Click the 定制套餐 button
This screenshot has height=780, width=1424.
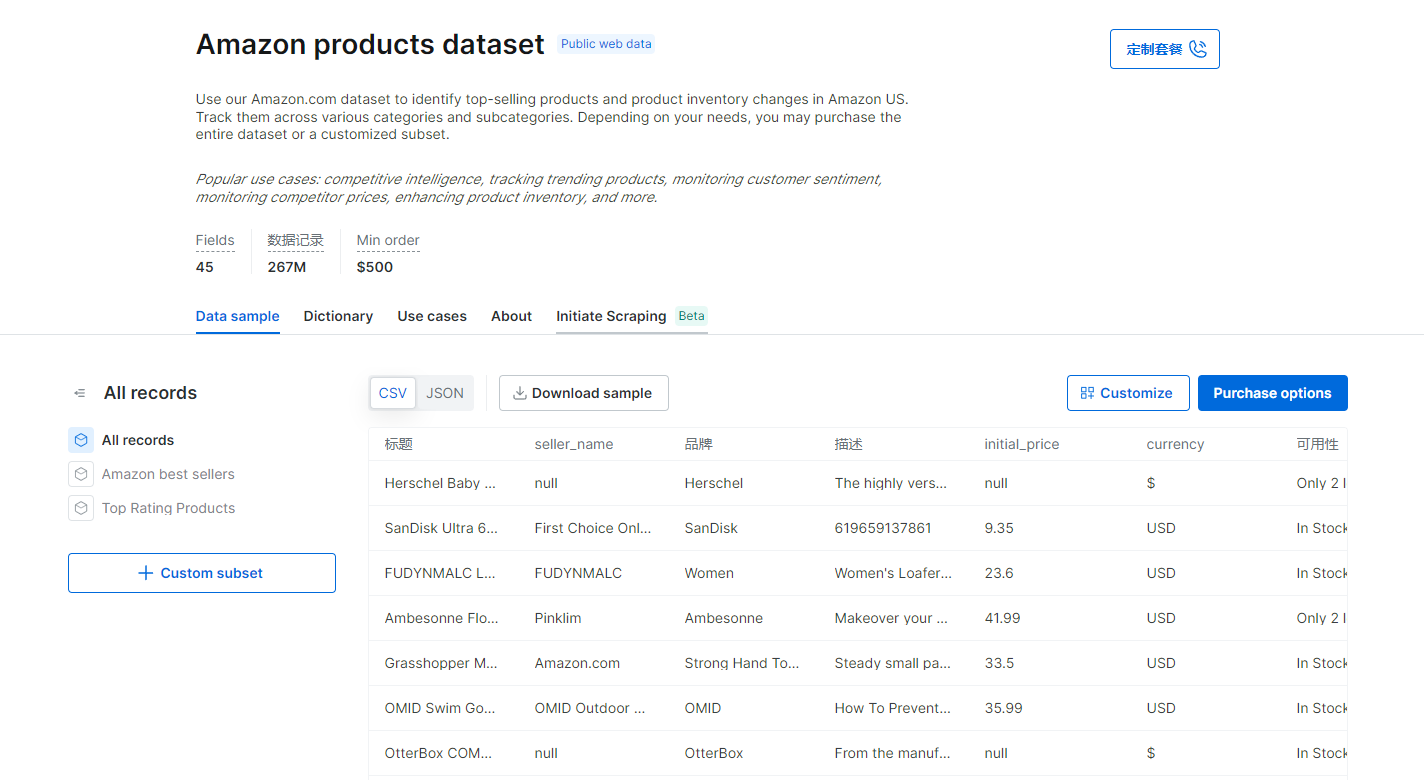(x=1165, y=49)
